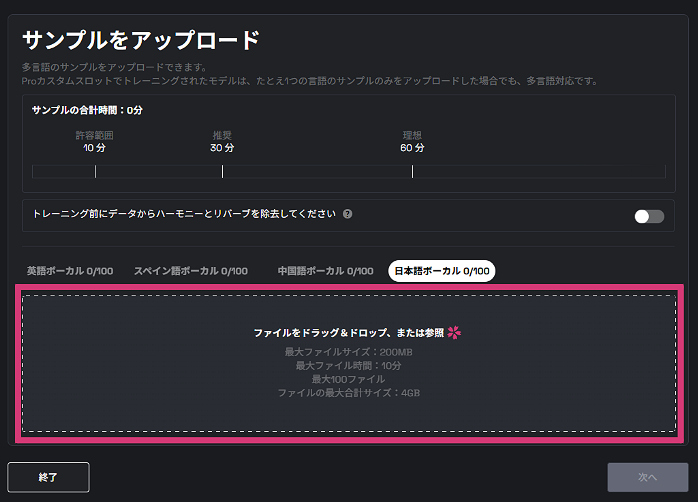Click the サンプルの合計時間 label

(86, 110)
